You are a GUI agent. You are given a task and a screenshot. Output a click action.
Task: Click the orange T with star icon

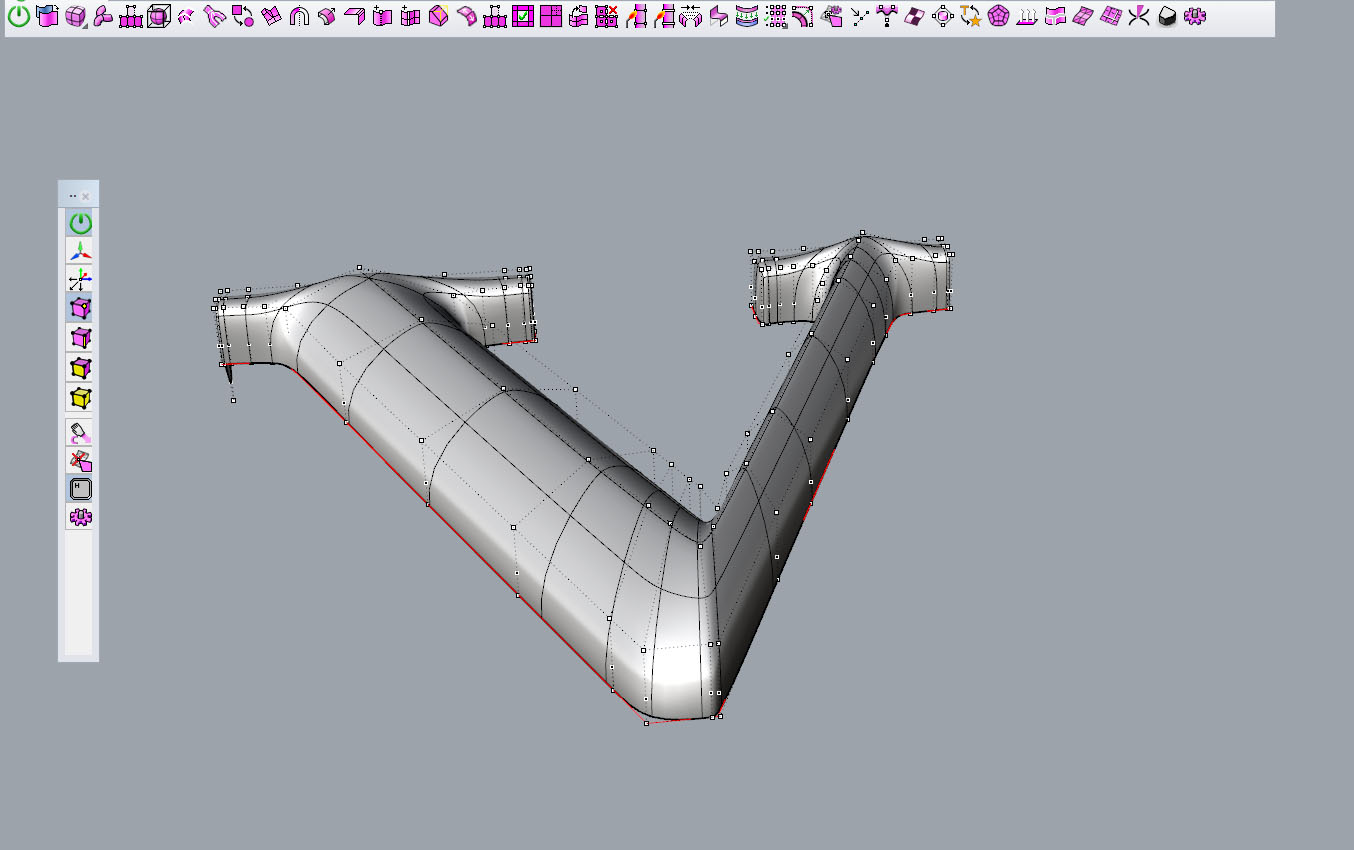[x=971, y=16]
